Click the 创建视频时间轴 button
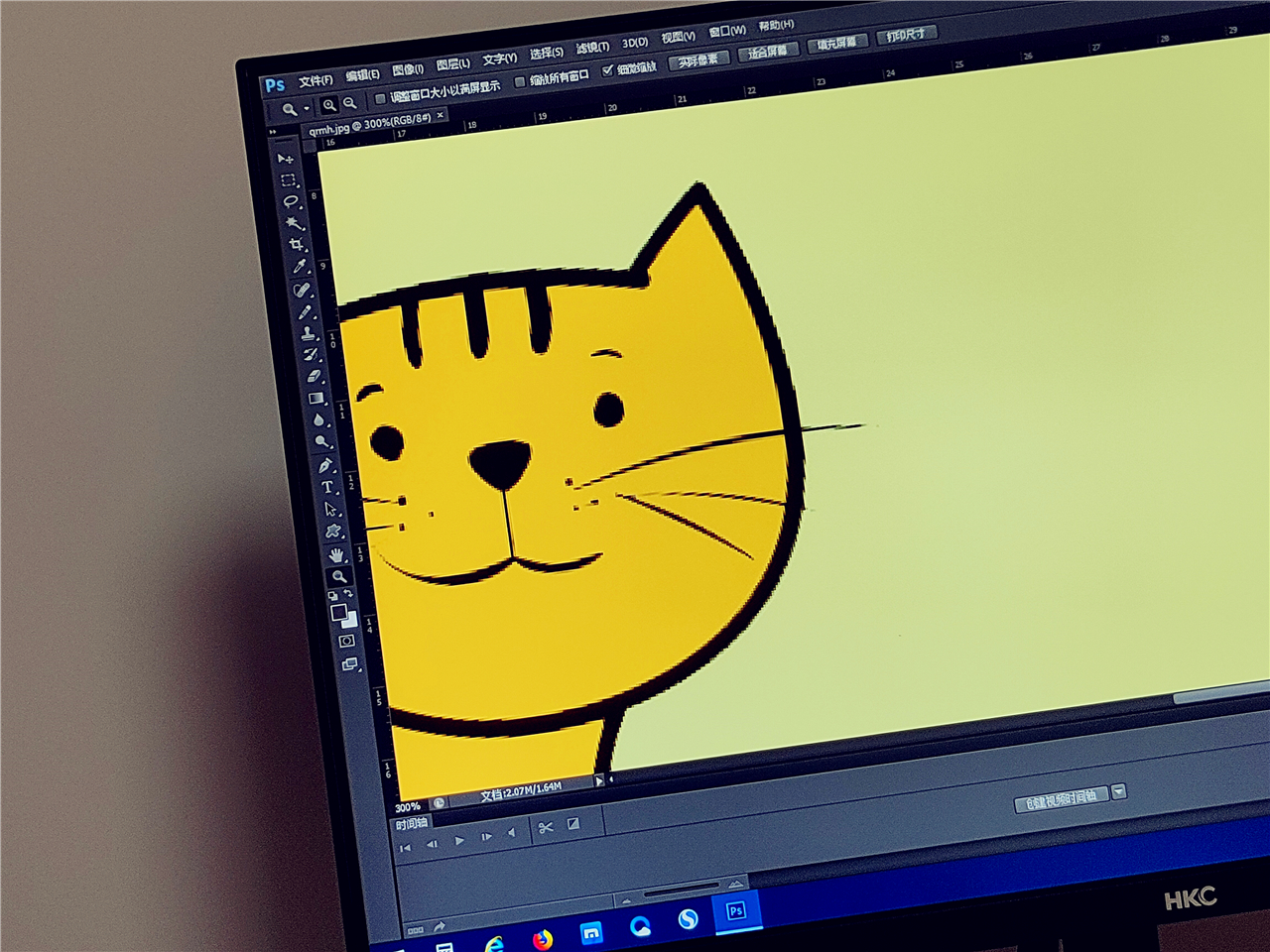This screenshot has width=1270, height=952. point(1061,799)
